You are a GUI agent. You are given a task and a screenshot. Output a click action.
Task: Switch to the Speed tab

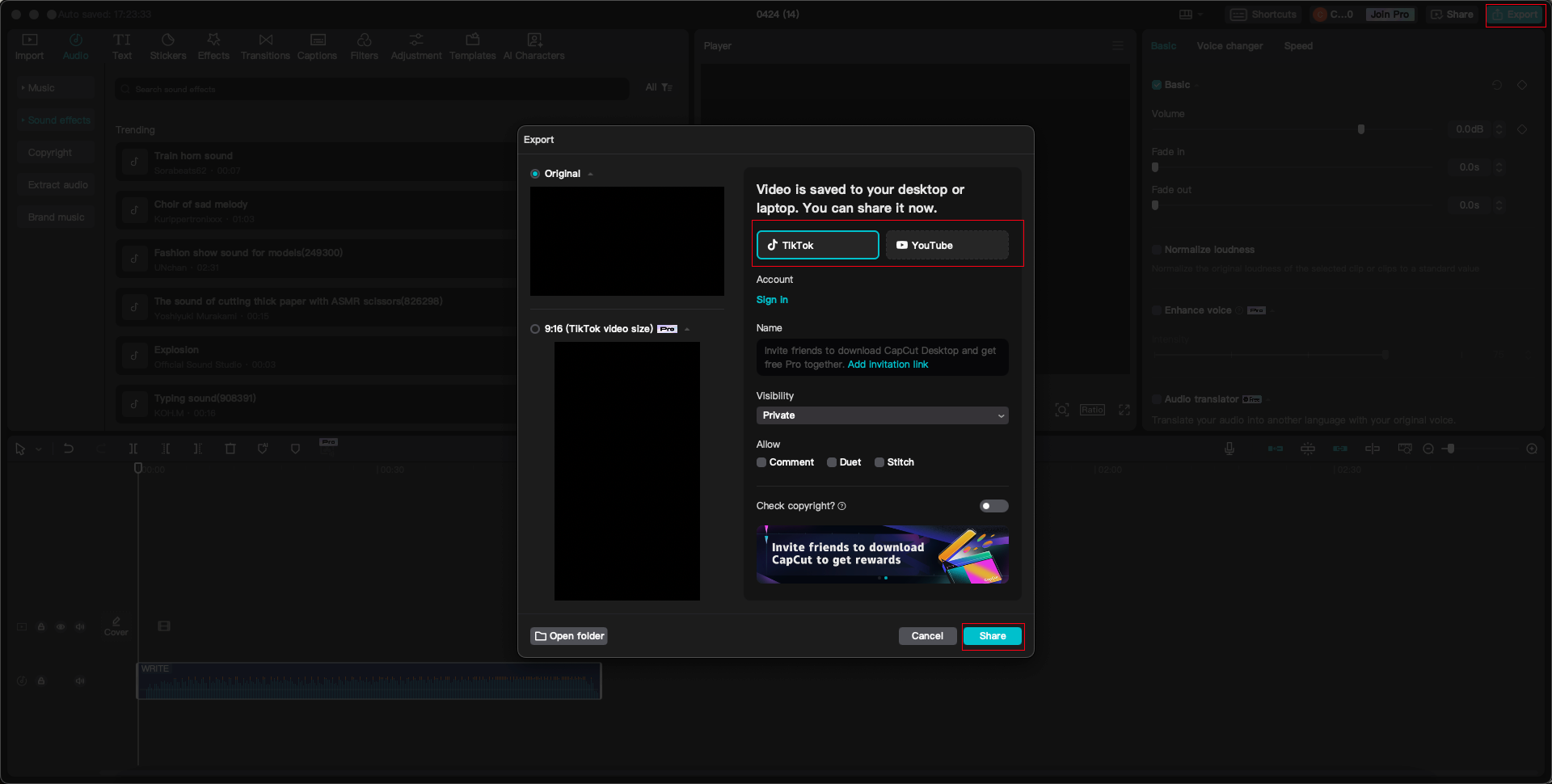click(1298, 46)
